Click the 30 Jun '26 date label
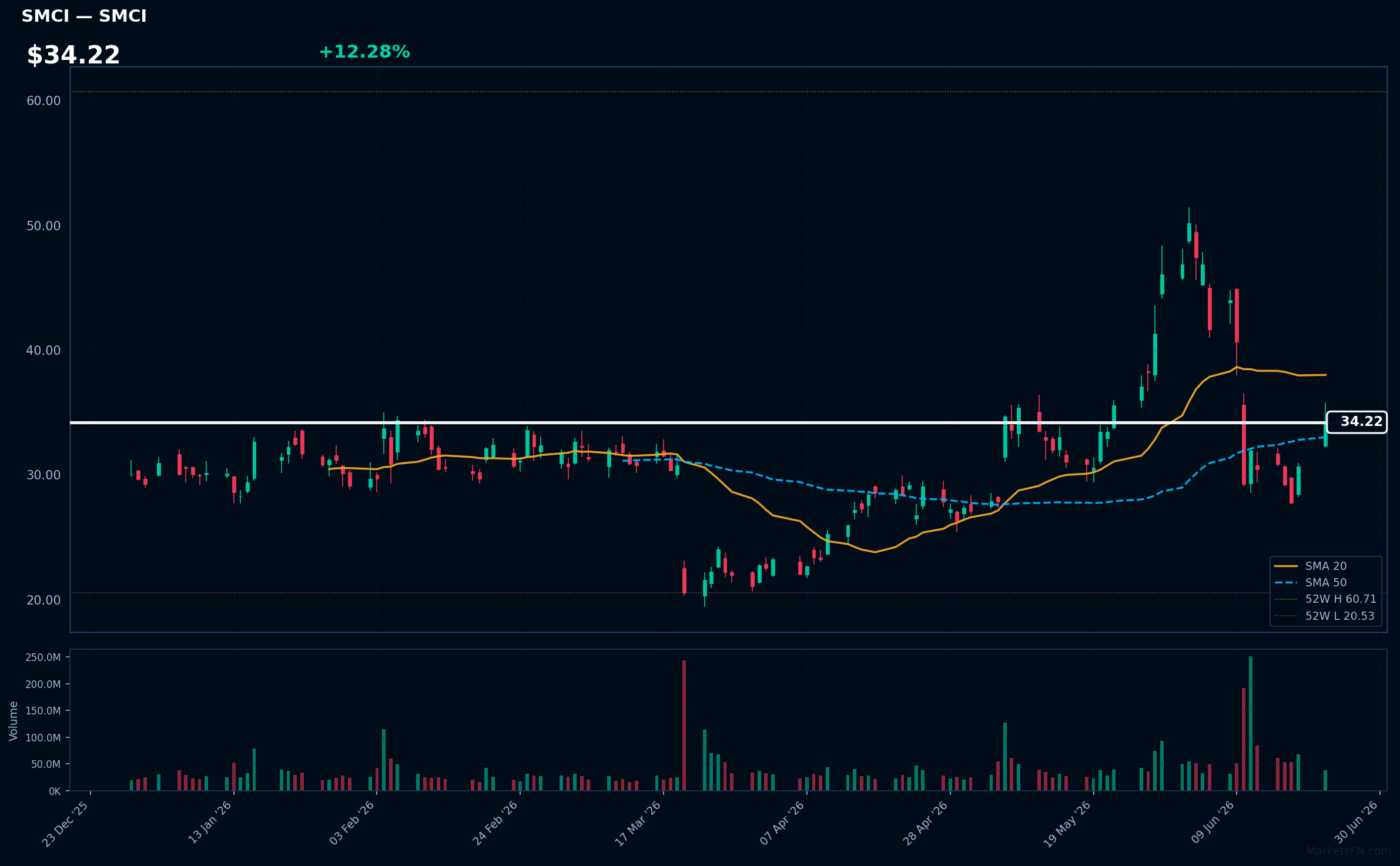 coord(1356,823)
